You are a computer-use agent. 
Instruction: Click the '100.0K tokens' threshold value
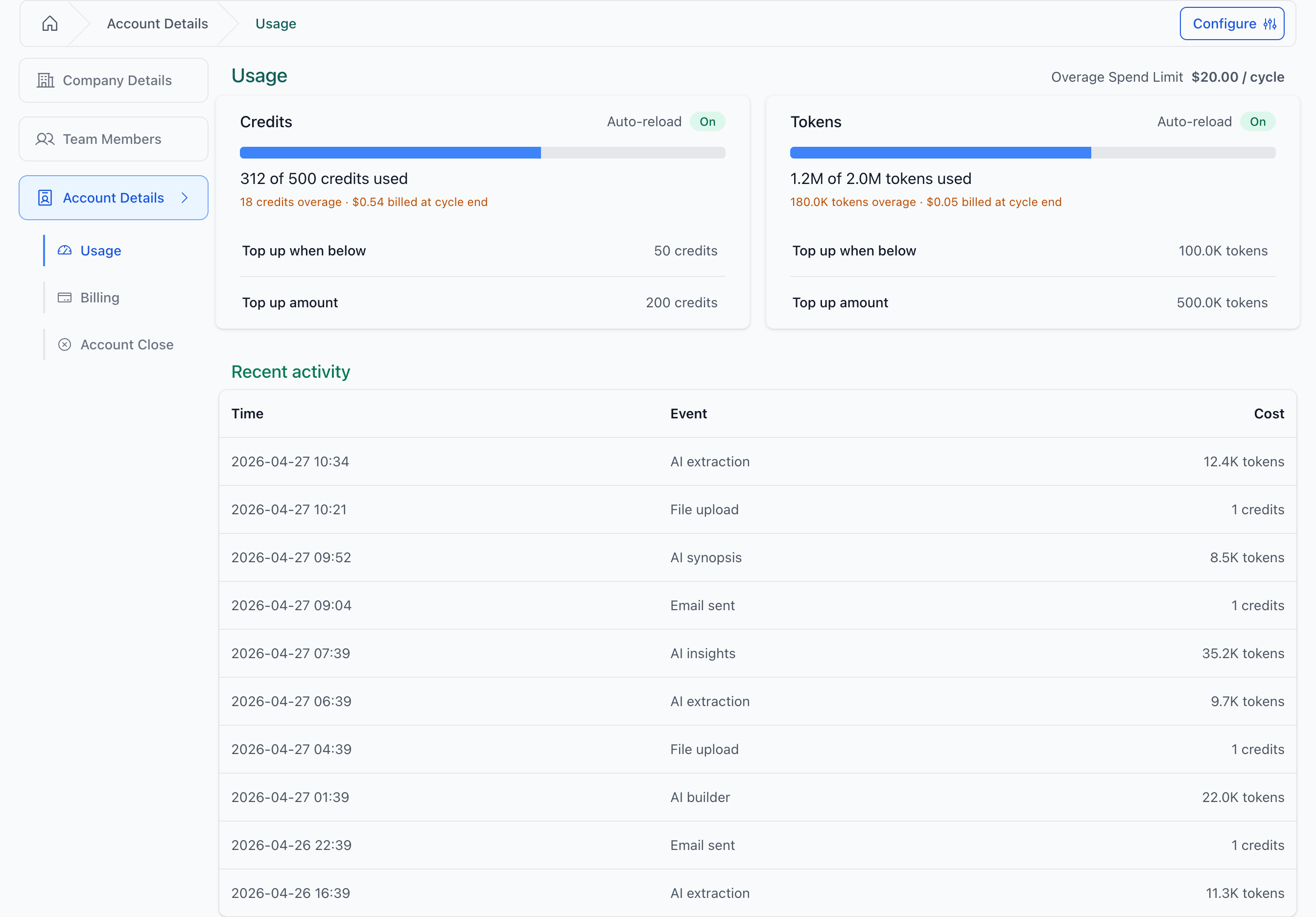pyautogui.click(x=1223, y=251)
